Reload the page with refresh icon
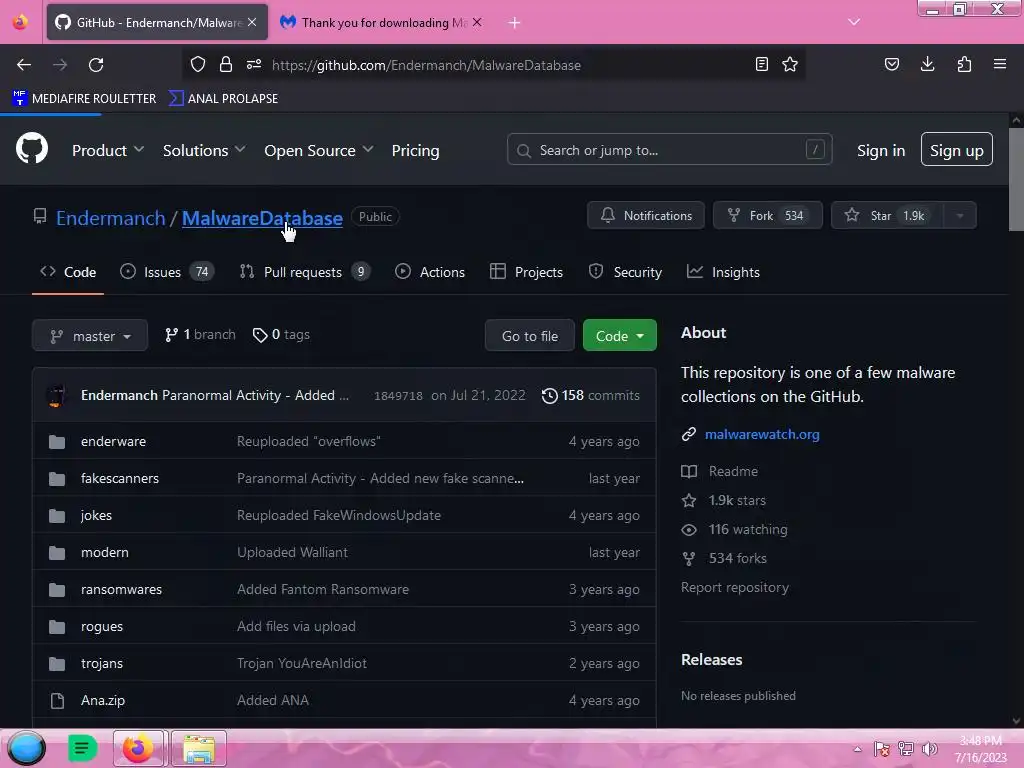 (x=96, y=65)
